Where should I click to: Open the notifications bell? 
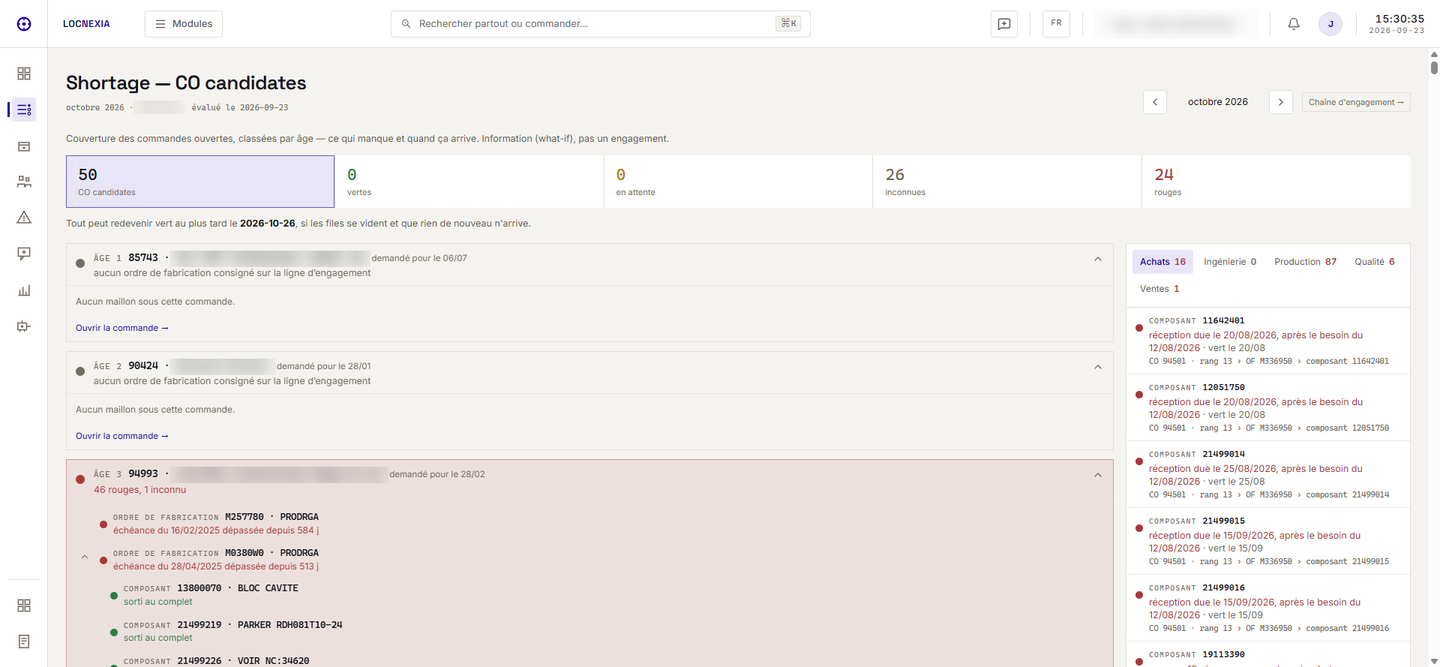[x=1293, y=24]
